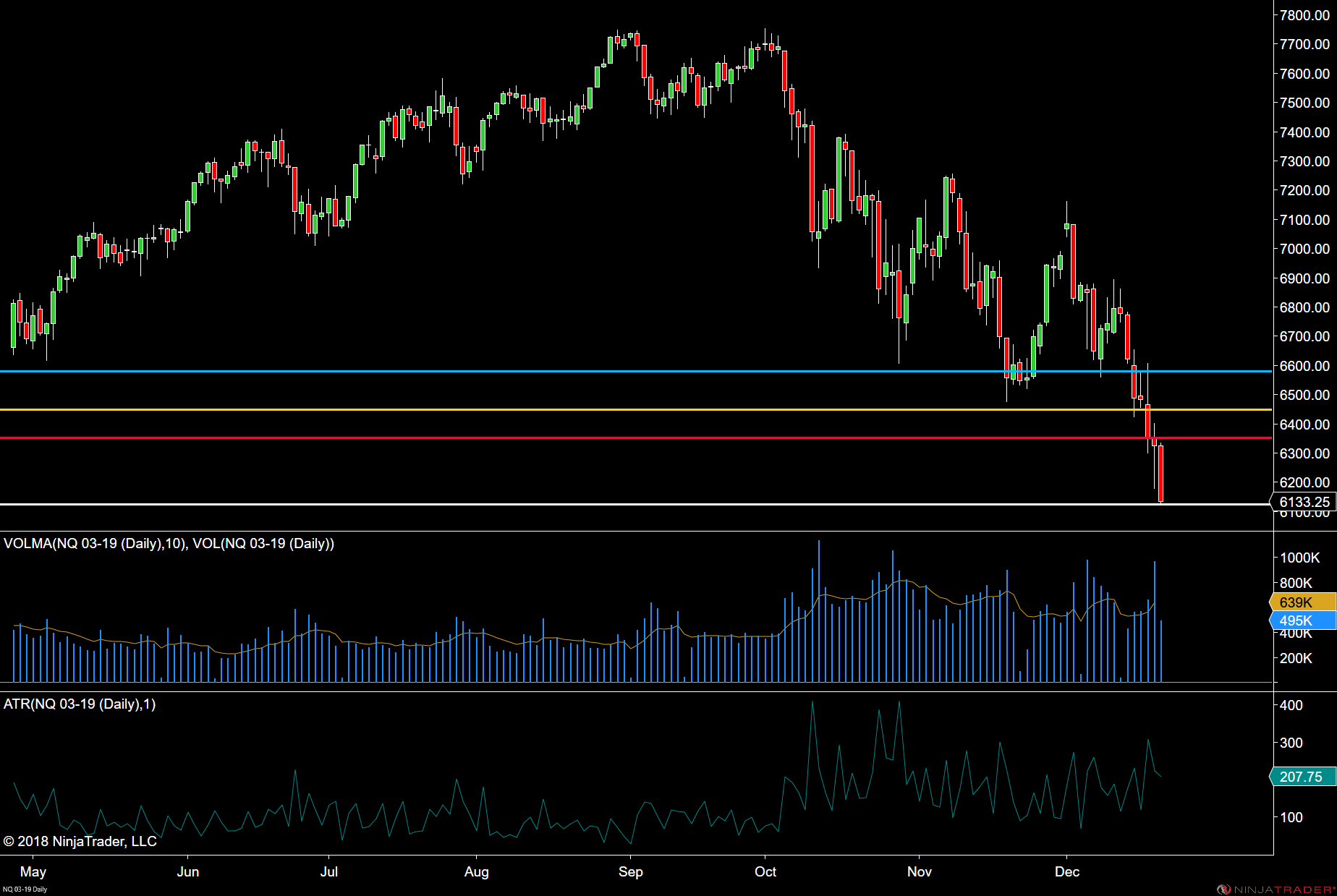Image resolution: width=1337 pixels, height=896 pixels.
Task: Click the May label on the time axis
Action: [33, 872]
